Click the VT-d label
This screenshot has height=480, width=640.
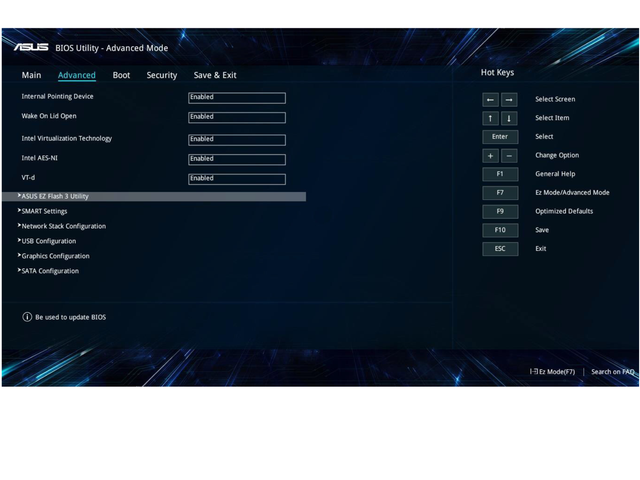28,178
